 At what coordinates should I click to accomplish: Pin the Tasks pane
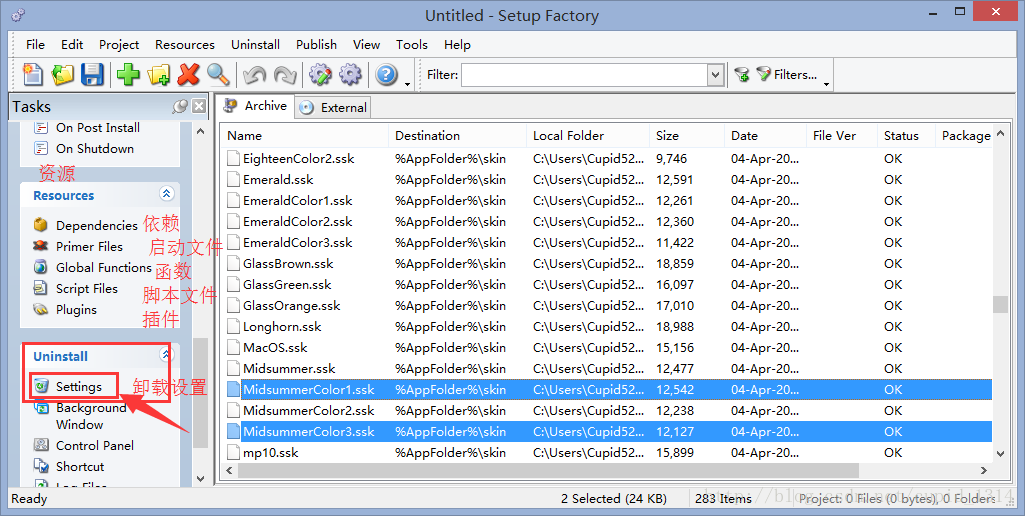tap(180, 107)
